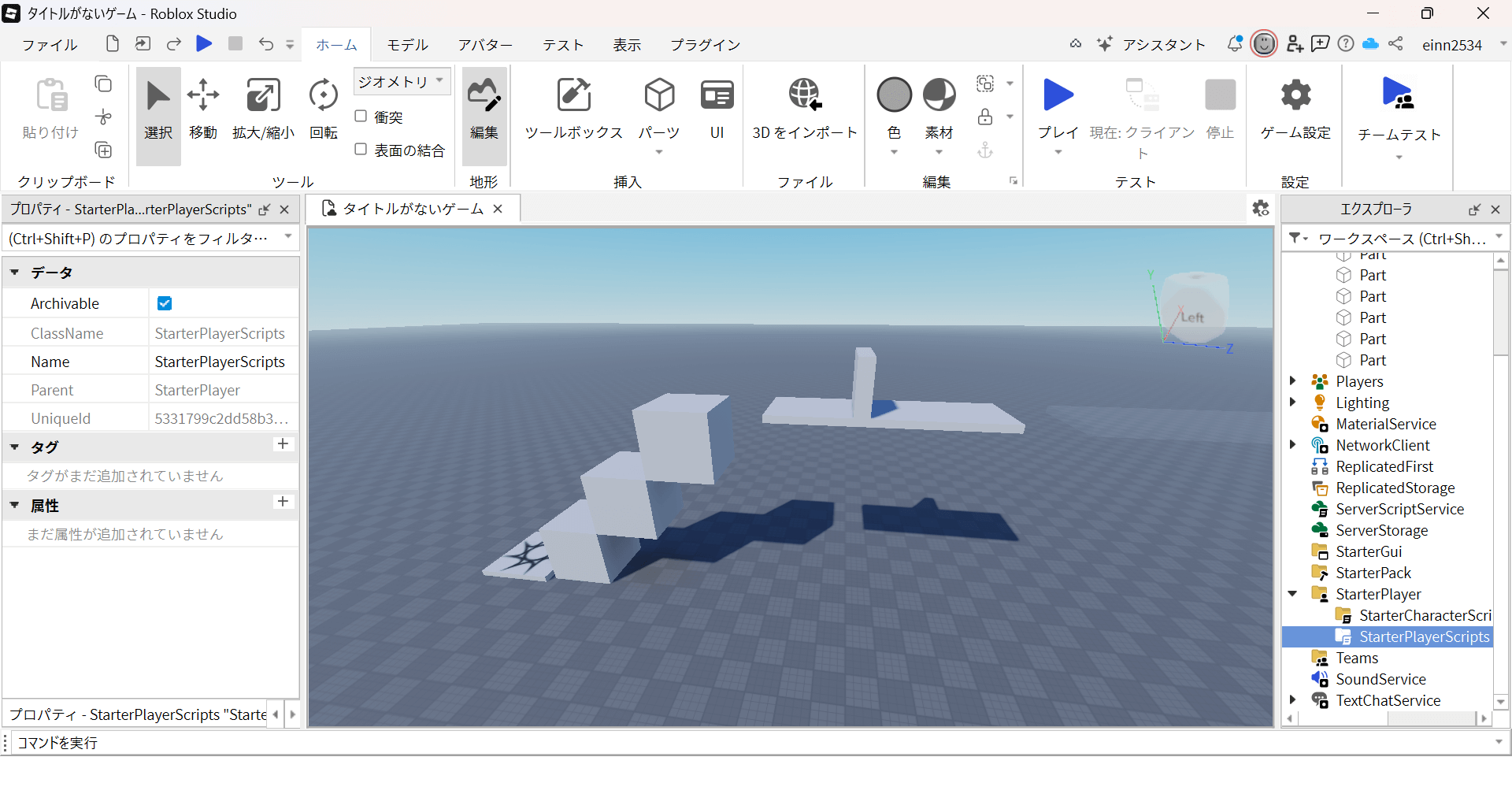Viewport: 1512px width, 794px height.
Task: Start チームテスト (Team Test)
Action: pos(1399,110)
